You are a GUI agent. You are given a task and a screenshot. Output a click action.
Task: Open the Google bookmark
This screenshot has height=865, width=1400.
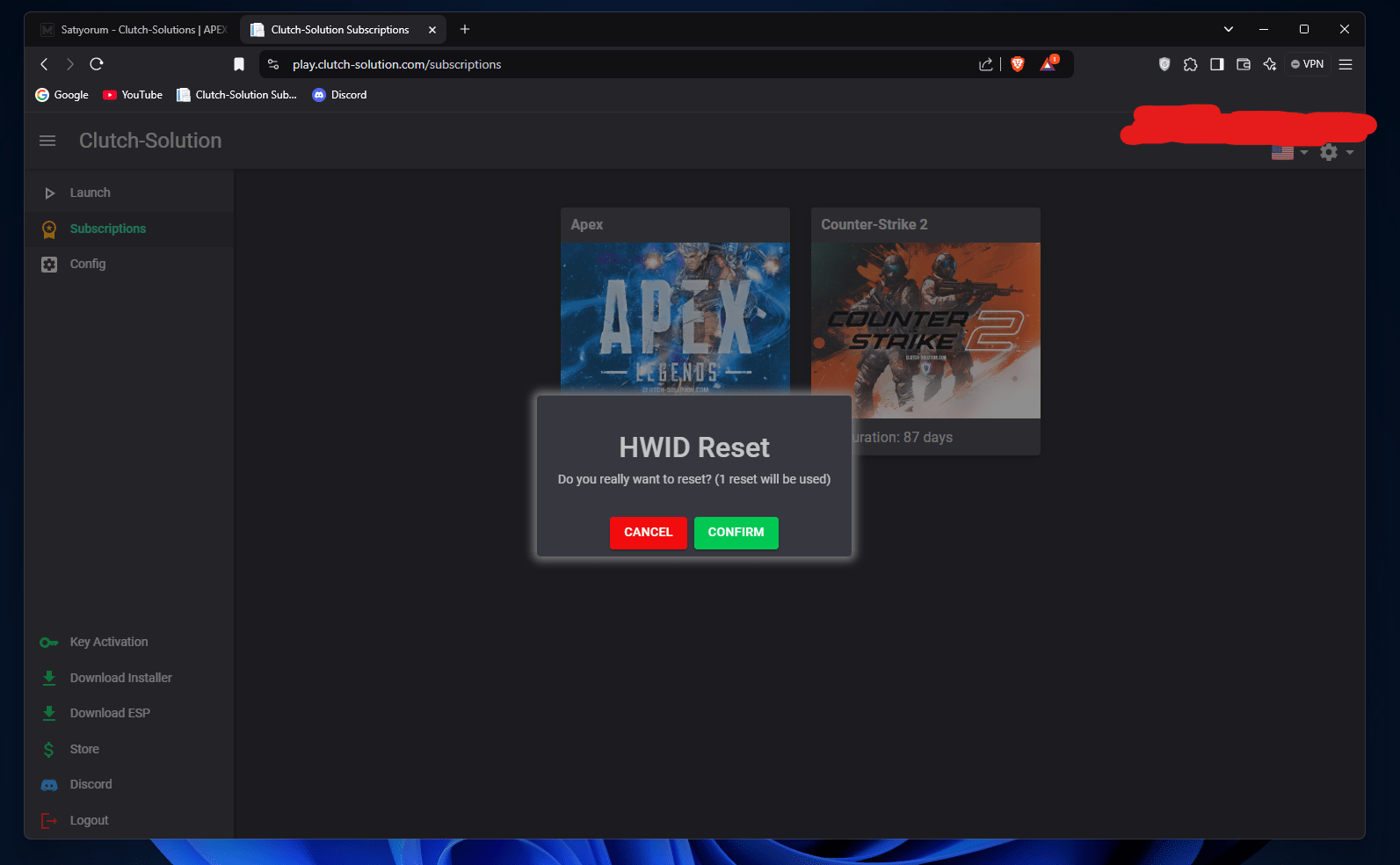tap(62, 95)
